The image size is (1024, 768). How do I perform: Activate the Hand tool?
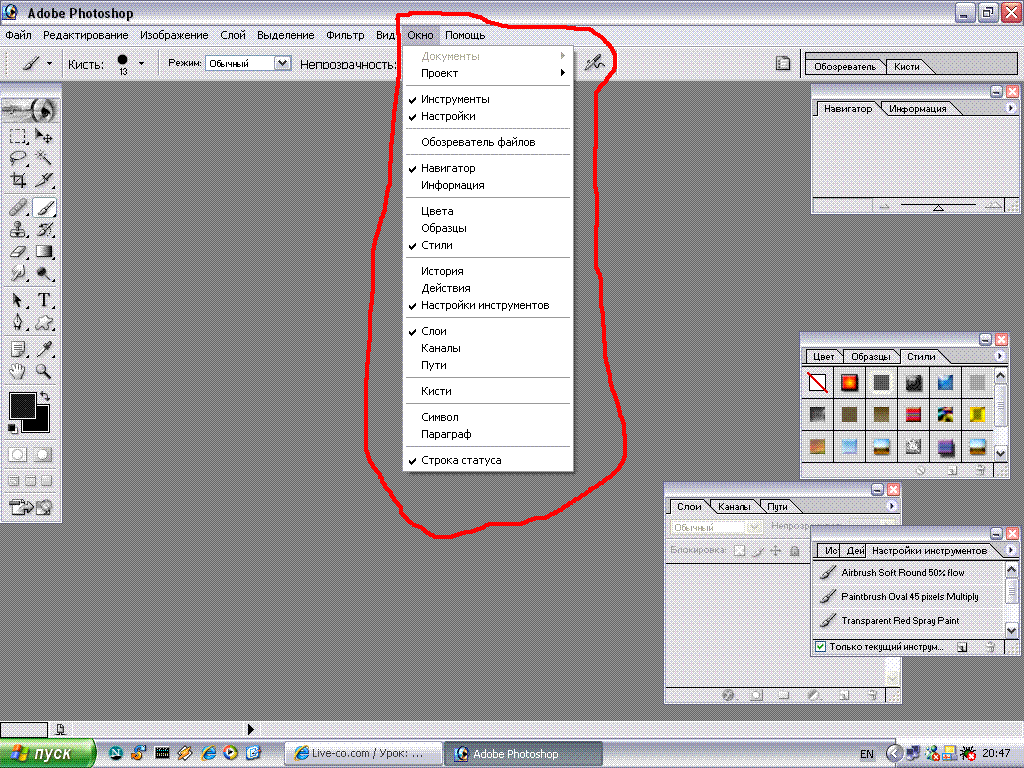(18, 371)
